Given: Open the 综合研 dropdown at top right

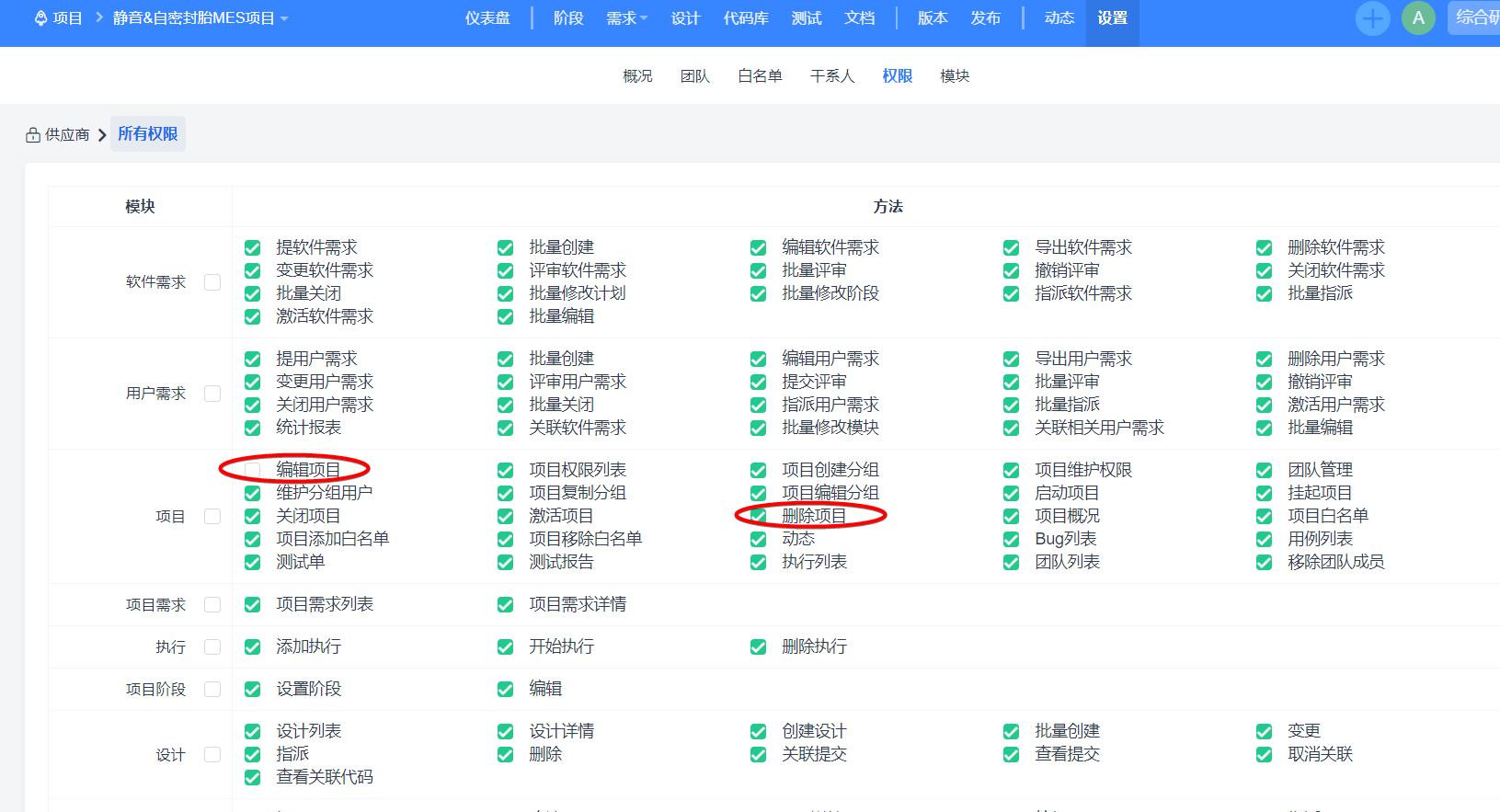Looking at the screenshot, I should click(x=1475, y=17).
